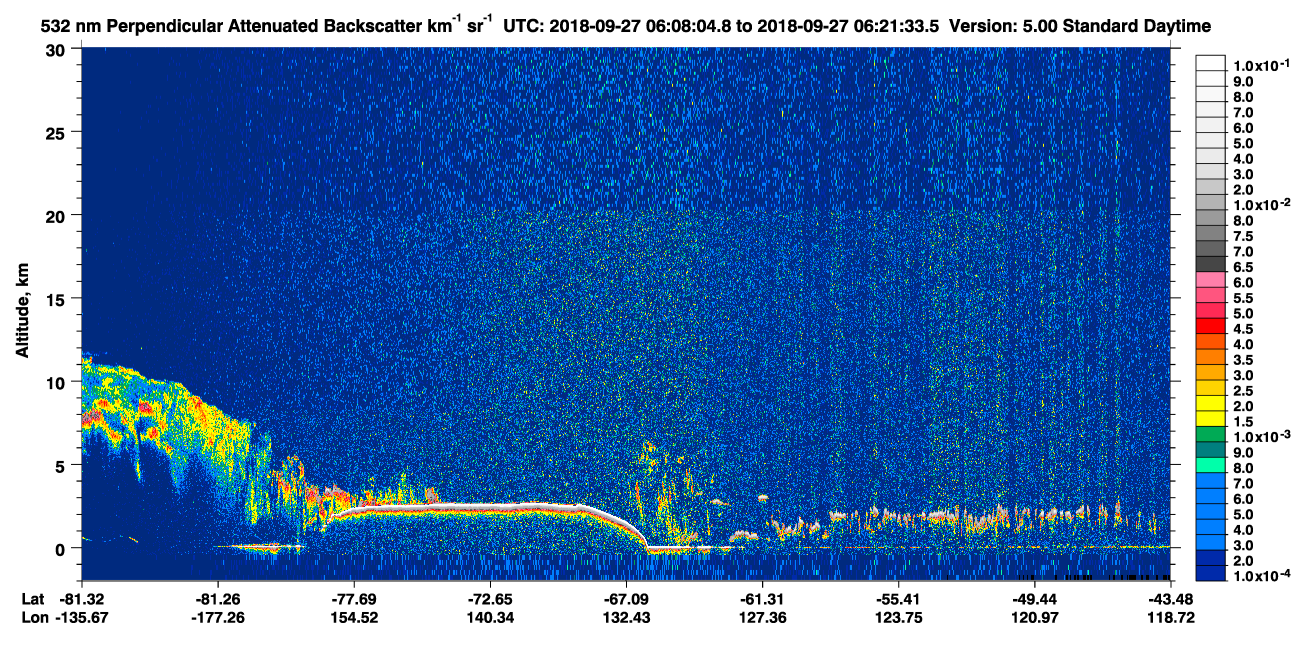Click the colorbar label 1.5

pos(1243,422)
